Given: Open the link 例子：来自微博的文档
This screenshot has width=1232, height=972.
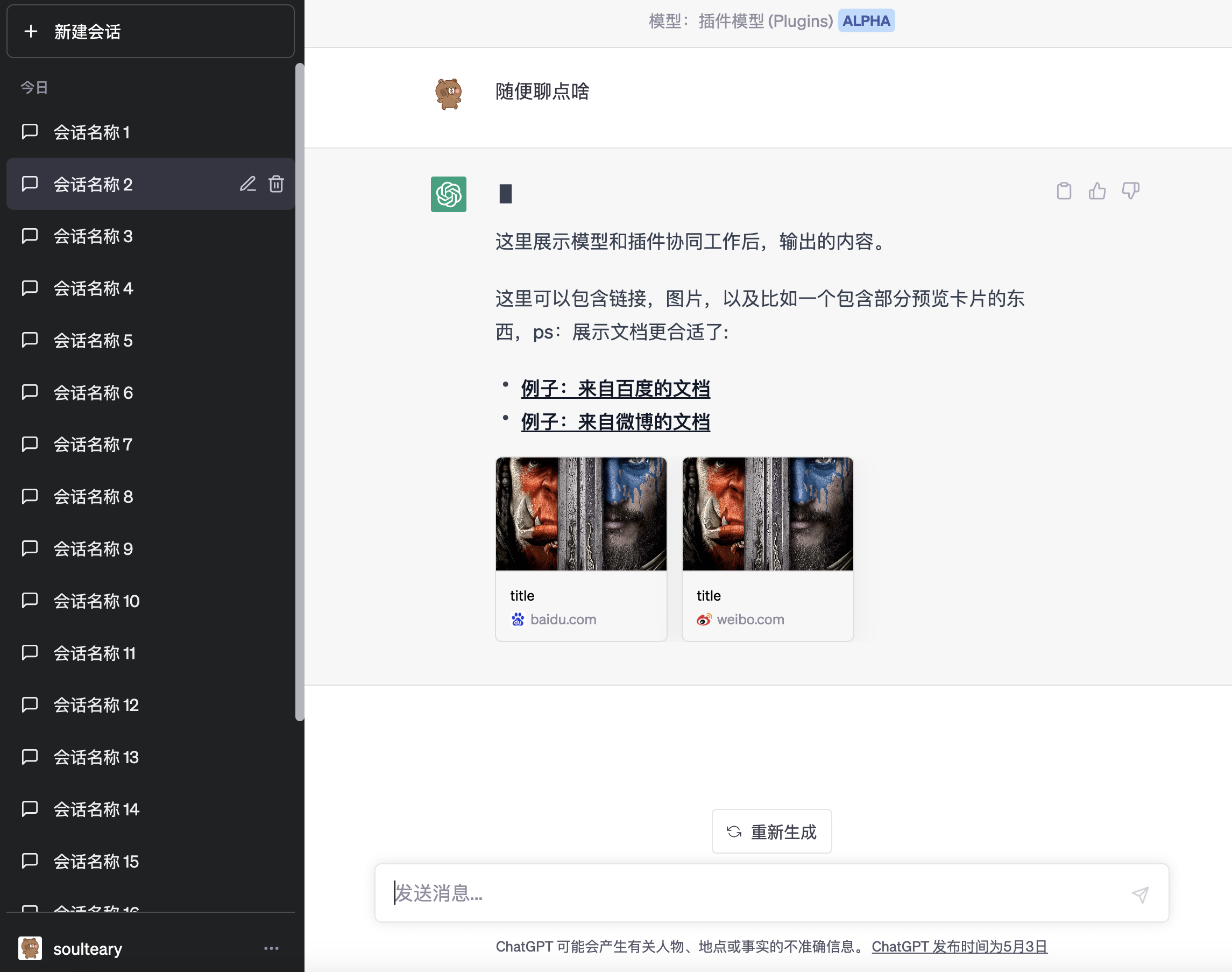Looking at the screenshot, I should (615, 422).
